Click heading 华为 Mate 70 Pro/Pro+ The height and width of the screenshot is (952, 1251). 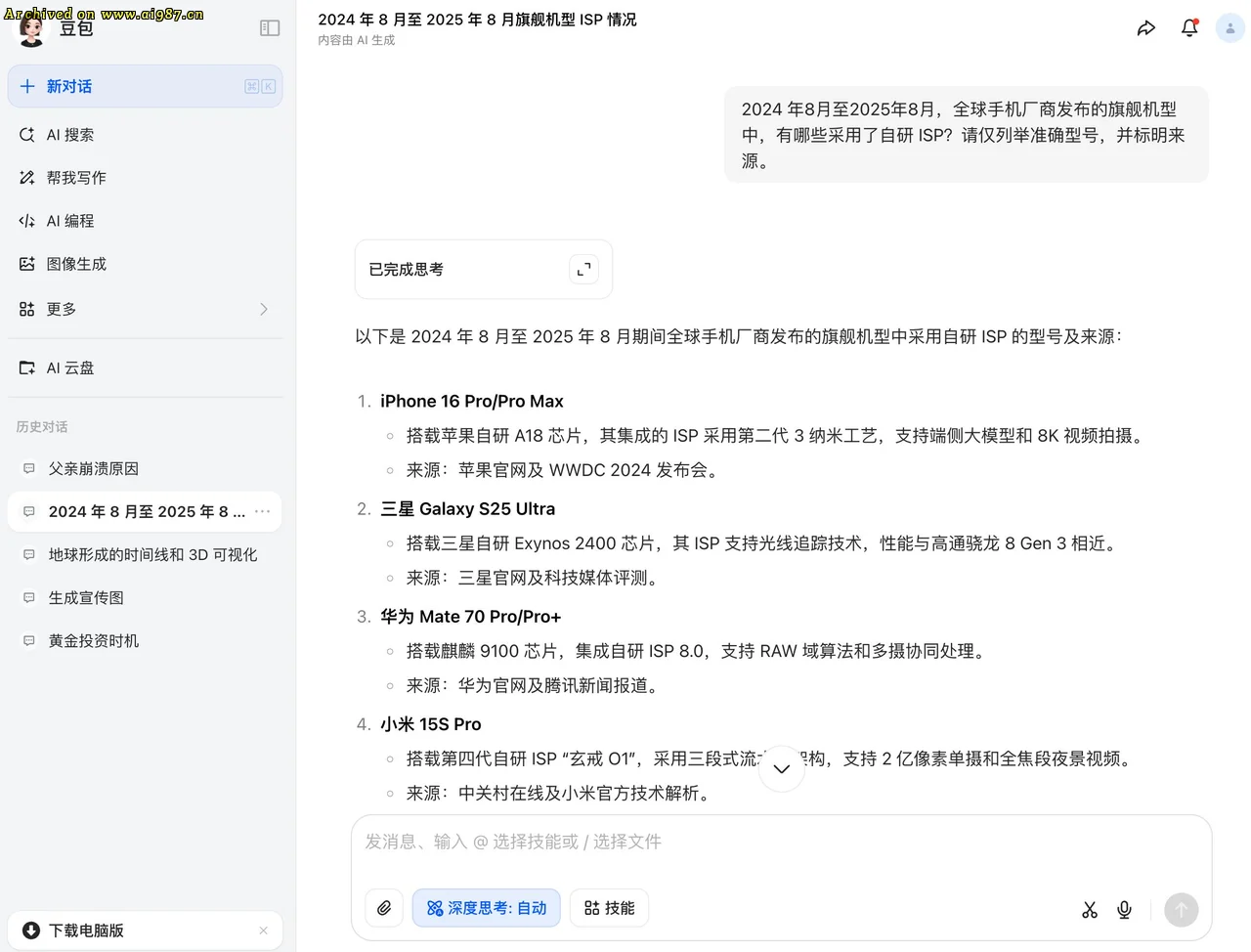click(x=470, y=616)
